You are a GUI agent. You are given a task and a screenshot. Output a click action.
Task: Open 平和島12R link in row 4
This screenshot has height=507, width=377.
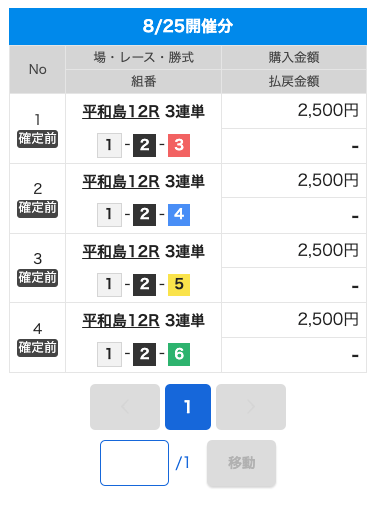(x=121, y=321)
